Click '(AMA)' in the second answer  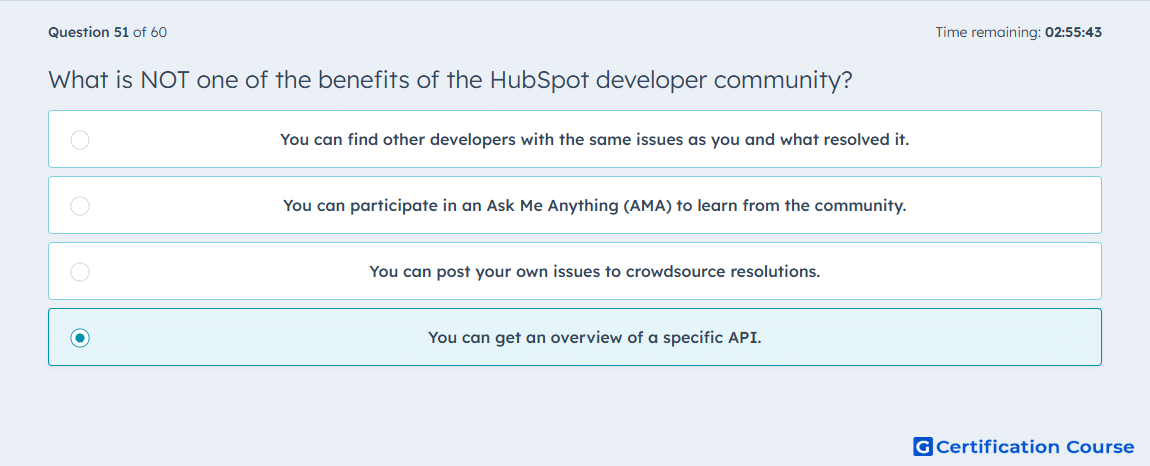coord(647,206)
